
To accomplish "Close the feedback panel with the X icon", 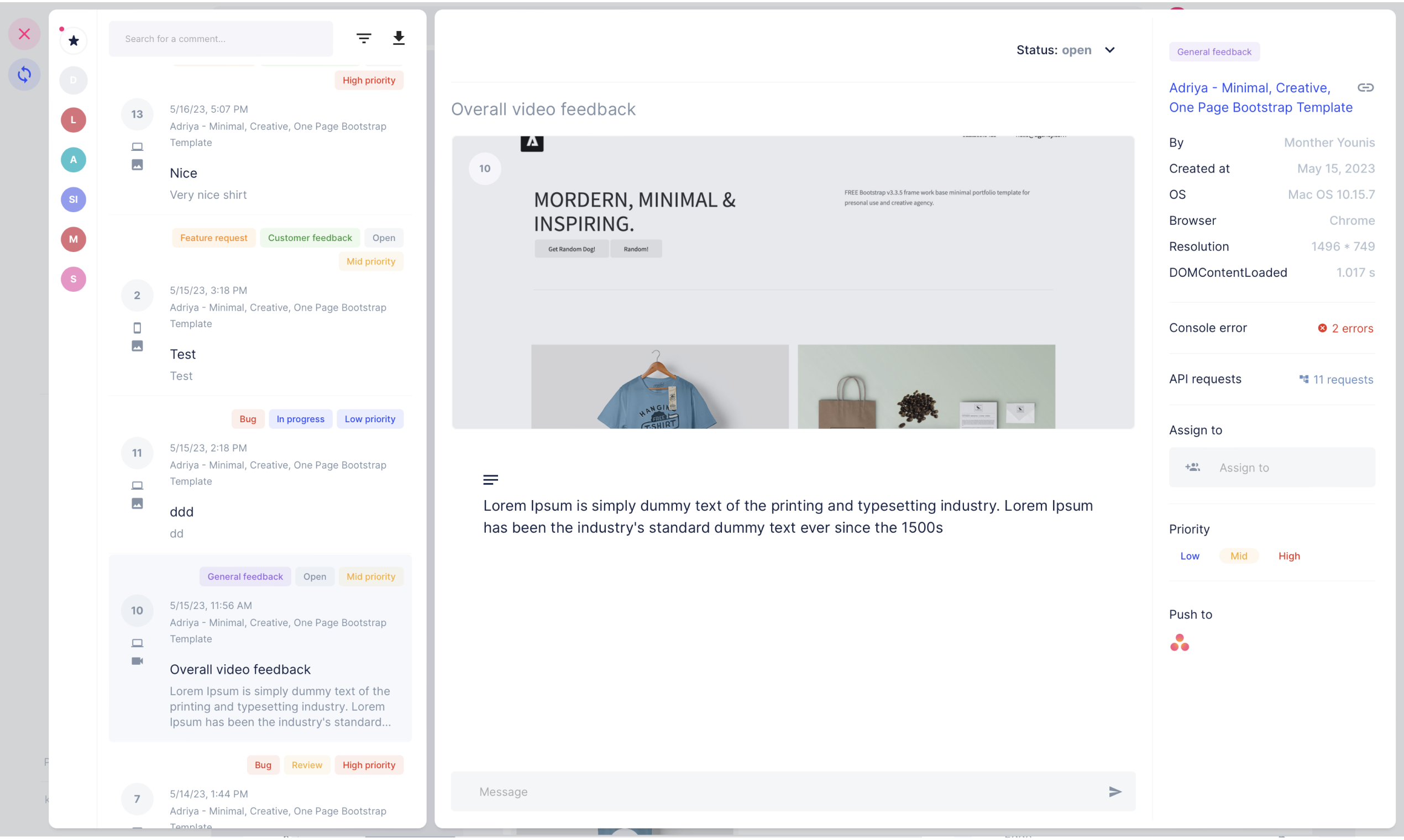I will pyautogui.click(x=24, y=34).
